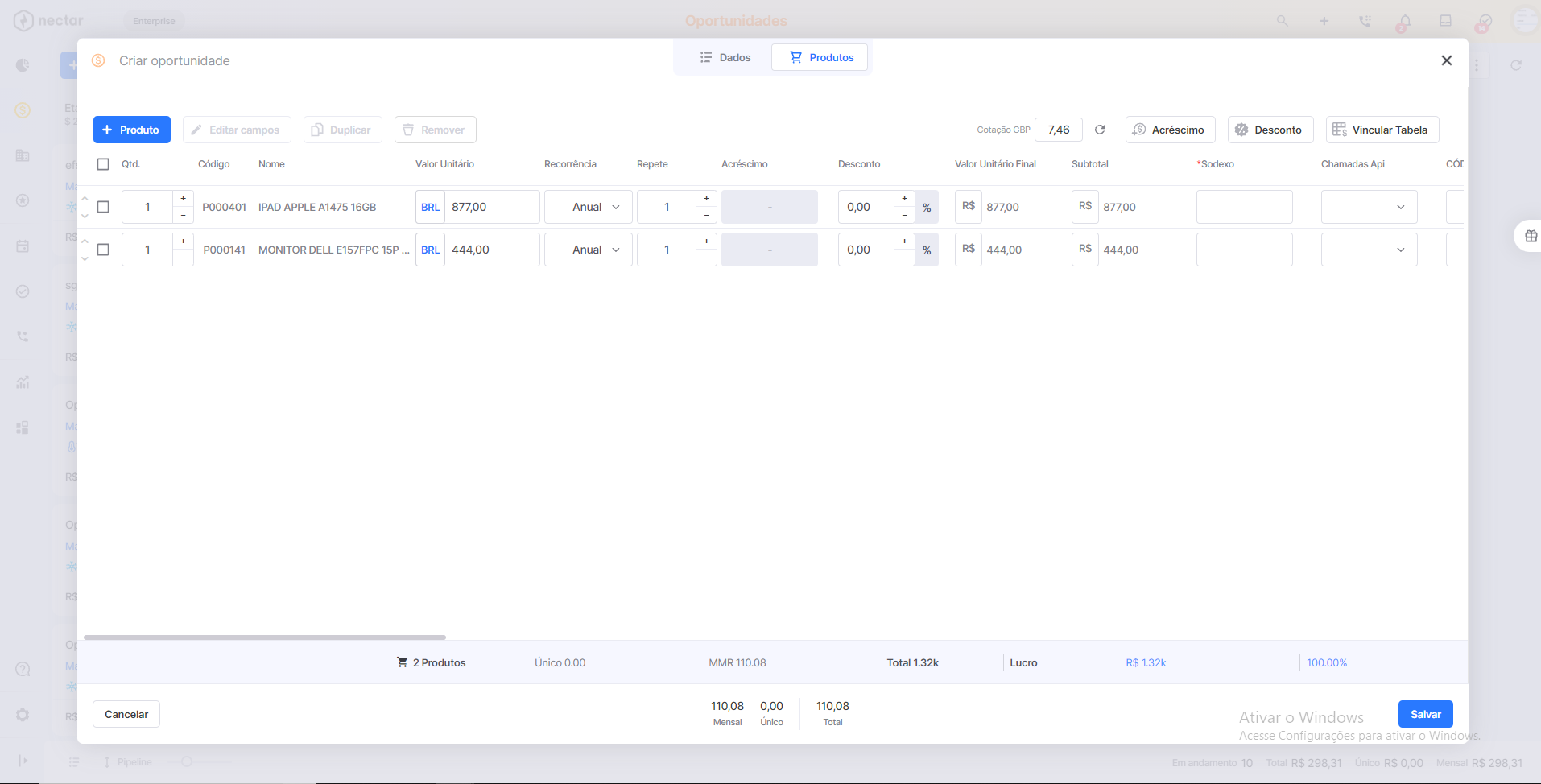This screenshot has width=1541, height=784.
Task: Edit unit price 877,00 field
Action: tap(492, 207)
